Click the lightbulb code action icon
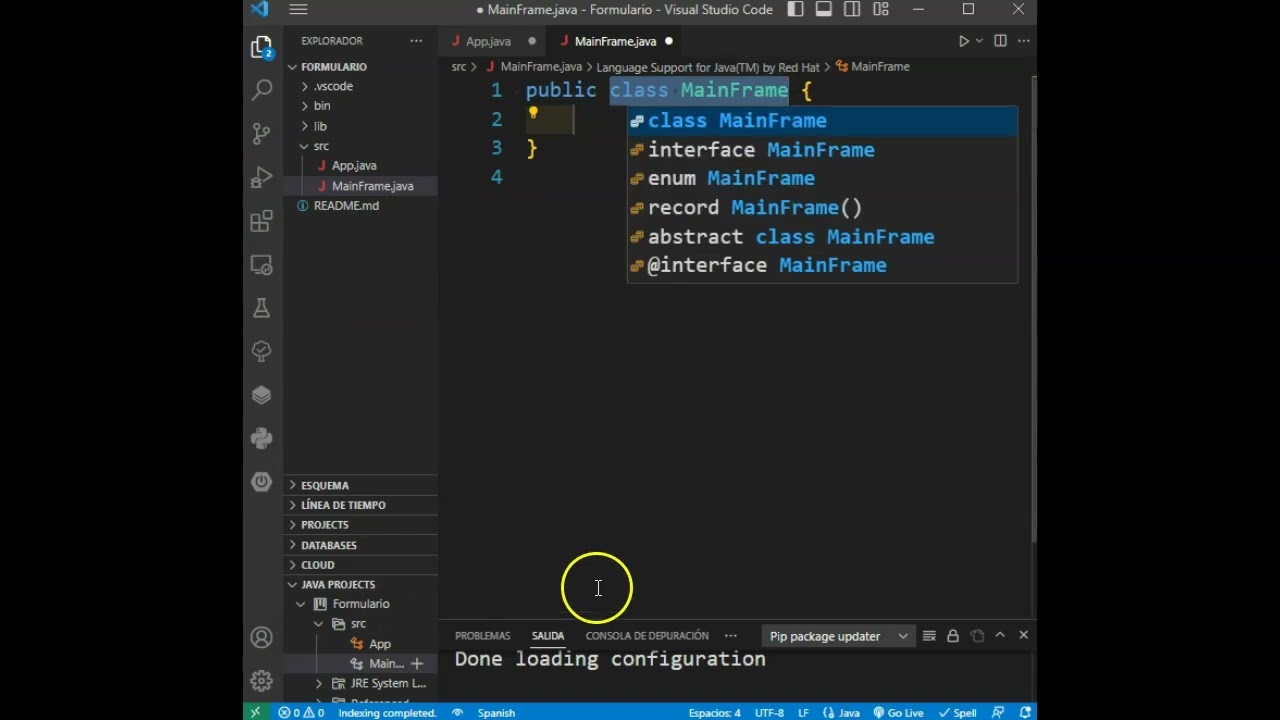This screenshot has width=1280, height=720. 533,113
